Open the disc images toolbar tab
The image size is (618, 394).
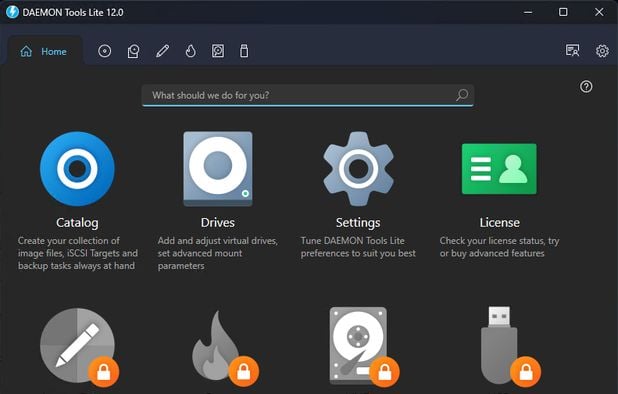(x=104, y=51)
